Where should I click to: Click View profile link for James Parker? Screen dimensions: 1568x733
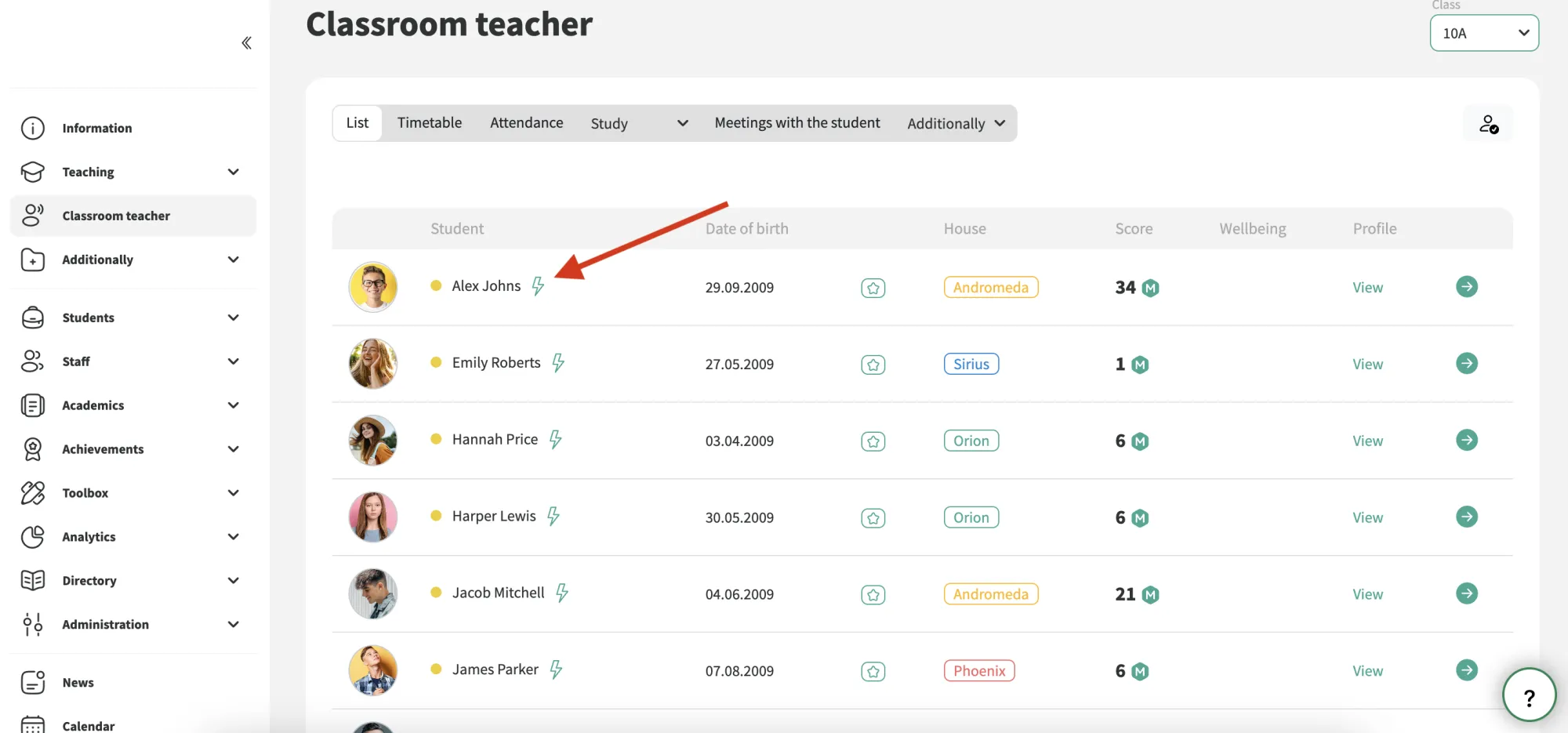(x=1367, y=672)
